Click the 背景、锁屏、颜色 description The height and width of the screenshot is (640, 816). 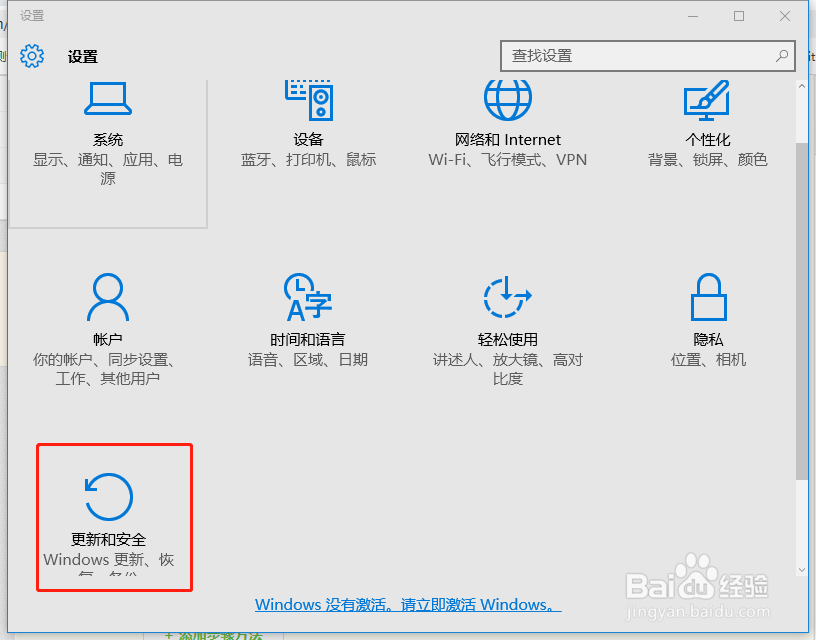point(708,159)
